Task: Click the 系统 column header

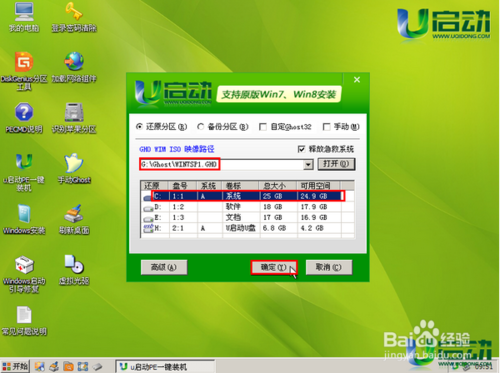Action: 210,186
